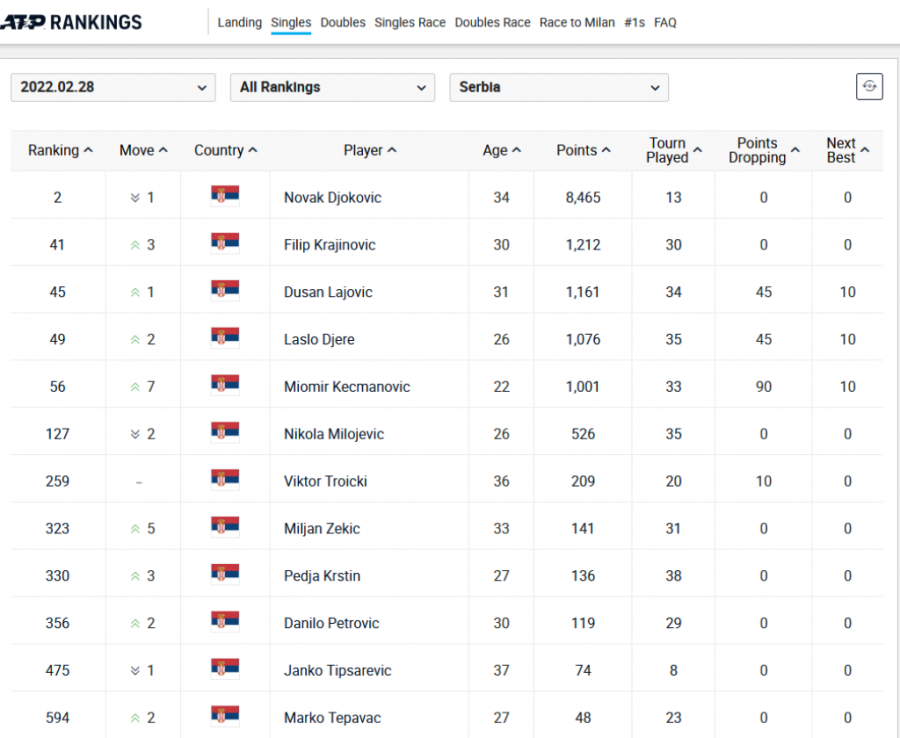Click the refresh icon at top right
The width and height of the screenshot is (900, 738).
coord(869,87)
